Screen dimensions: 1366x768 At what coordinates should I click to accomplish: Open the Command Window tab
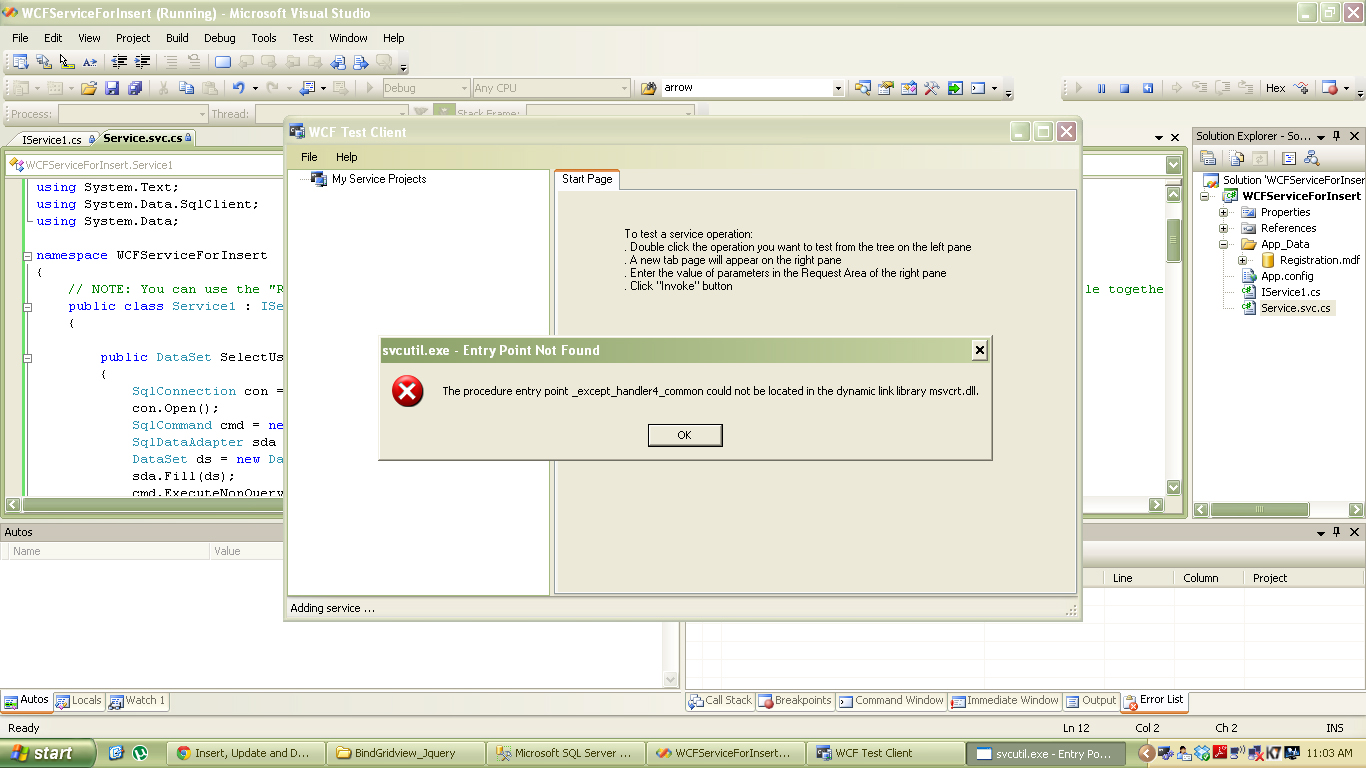pos(891,701)
